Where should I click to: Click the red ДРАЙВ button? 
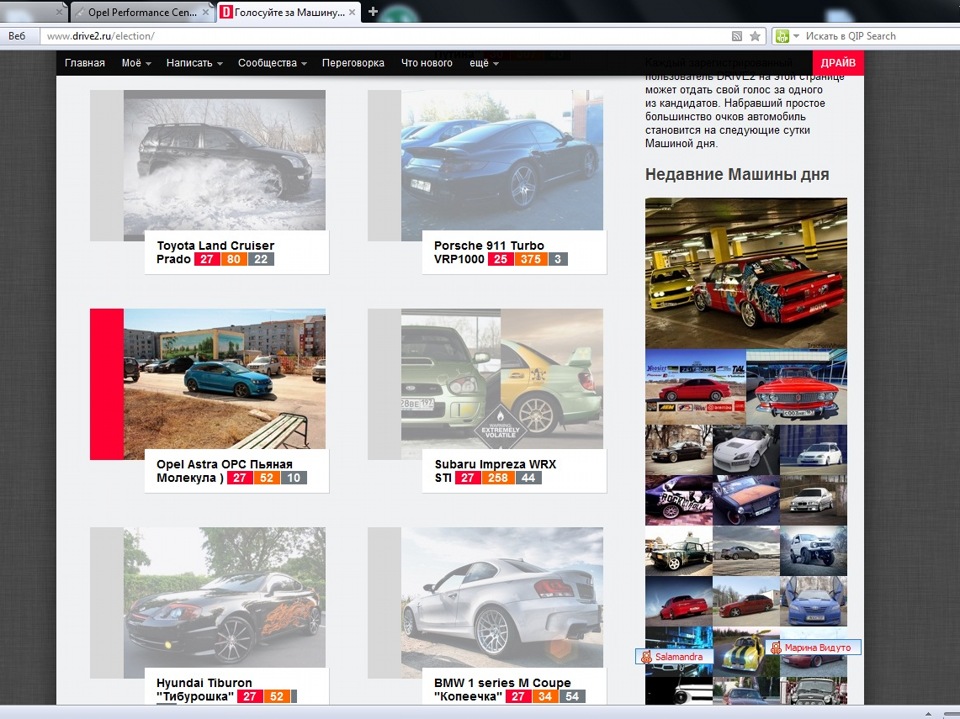(x=838, y=62)
